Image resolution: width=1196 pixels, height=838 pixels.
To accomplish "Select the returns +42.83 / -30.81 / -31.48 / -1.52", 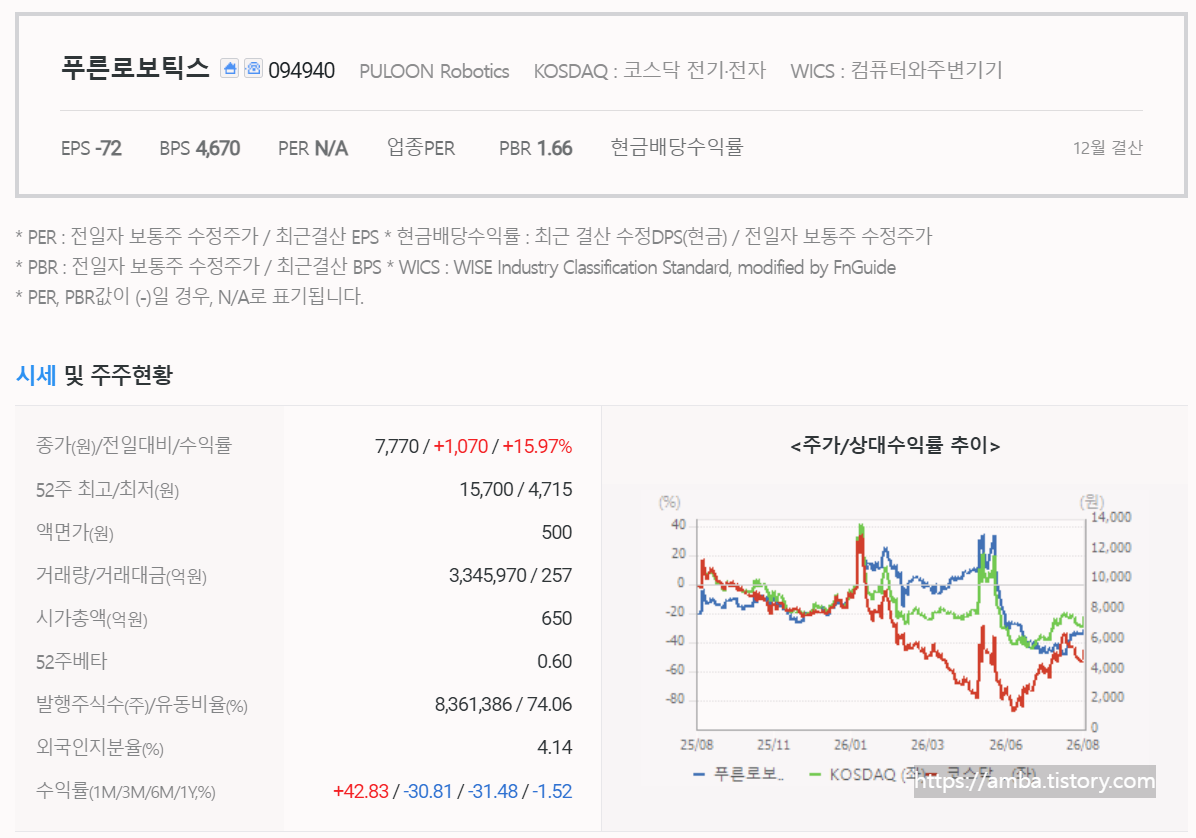I will 452,791.
